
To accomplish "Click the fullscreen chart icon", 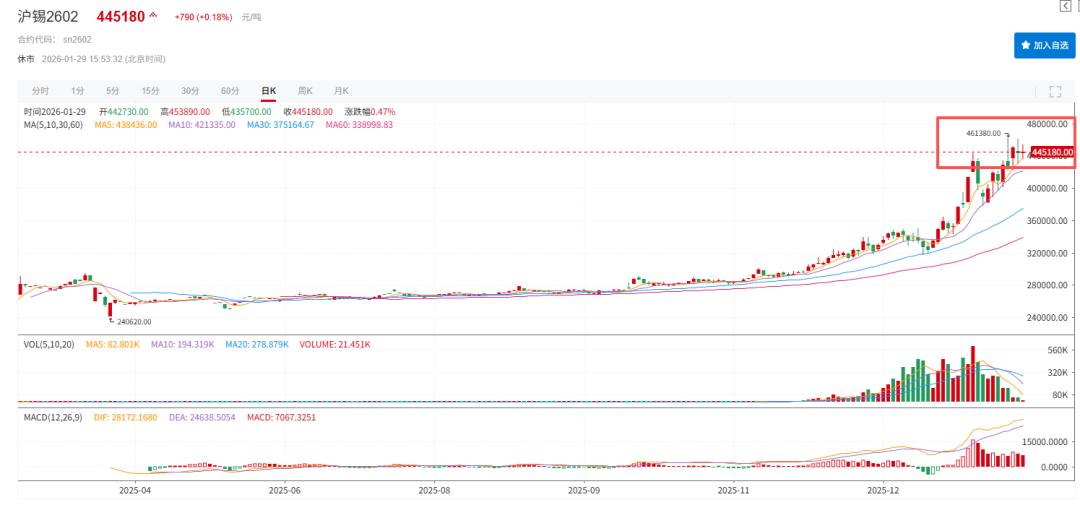I will 1054,91.
